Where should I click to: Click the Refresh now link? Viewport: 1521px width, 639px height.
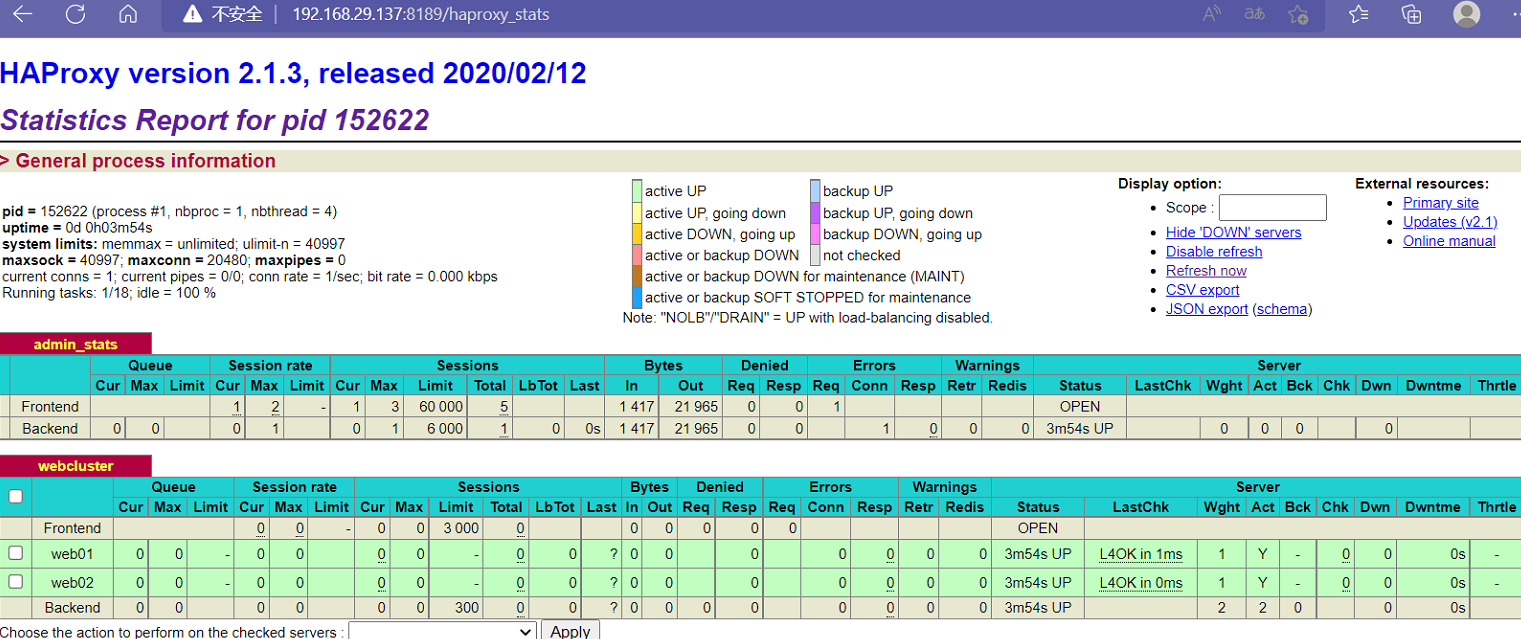click(x=1206, y=270)
